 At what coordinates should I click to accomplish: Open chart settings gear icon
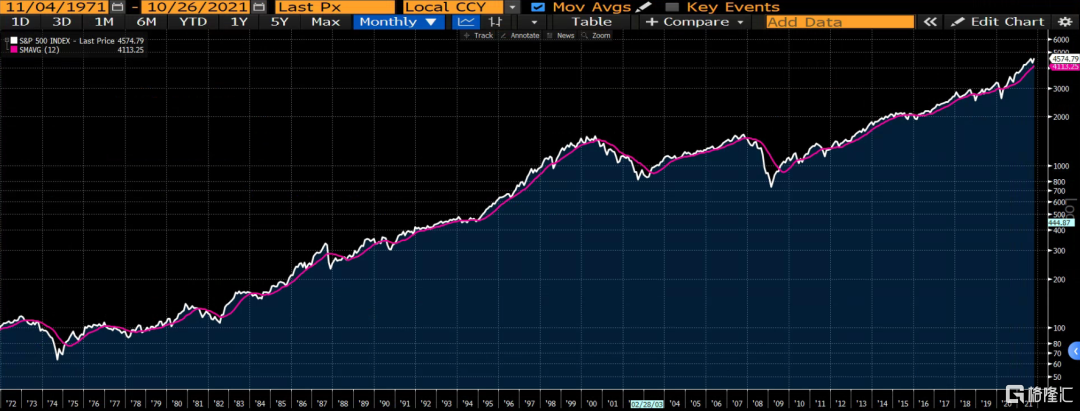coord(1062,21)
